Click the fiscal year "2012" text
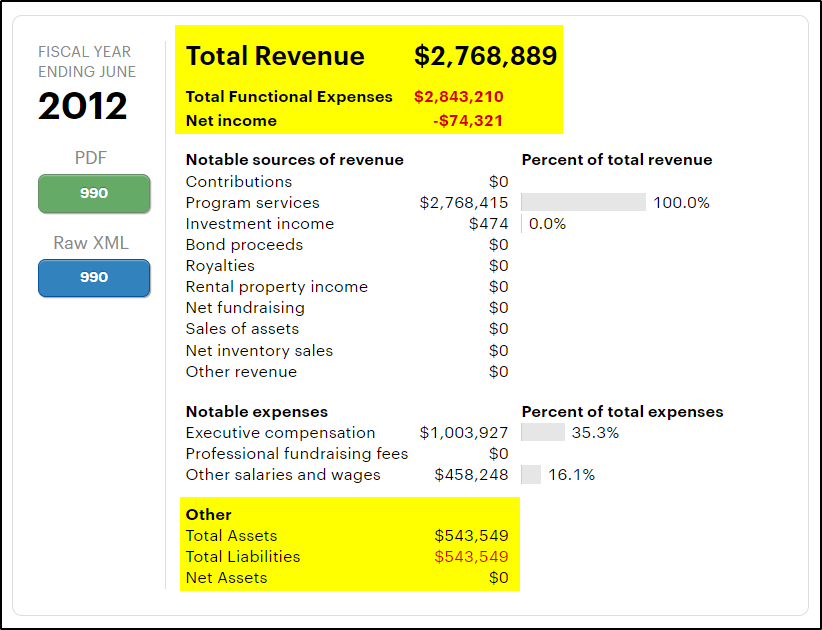Screen dimensions: 822x630 click(83, 106)
